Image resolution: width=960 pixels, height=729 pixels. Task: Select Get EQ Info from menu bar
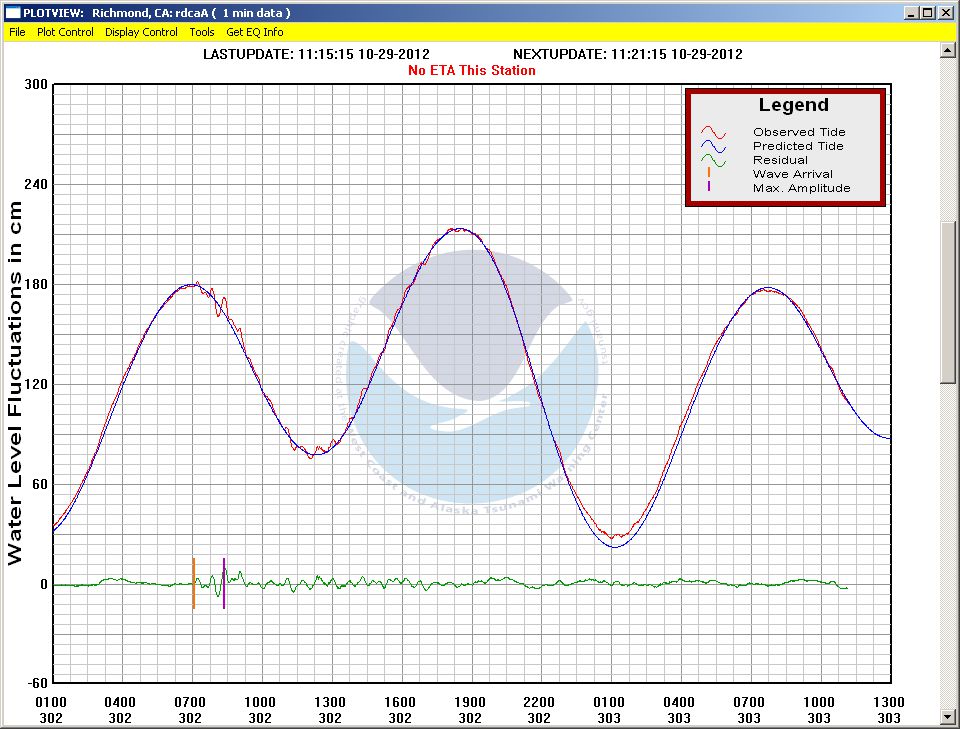254,32
